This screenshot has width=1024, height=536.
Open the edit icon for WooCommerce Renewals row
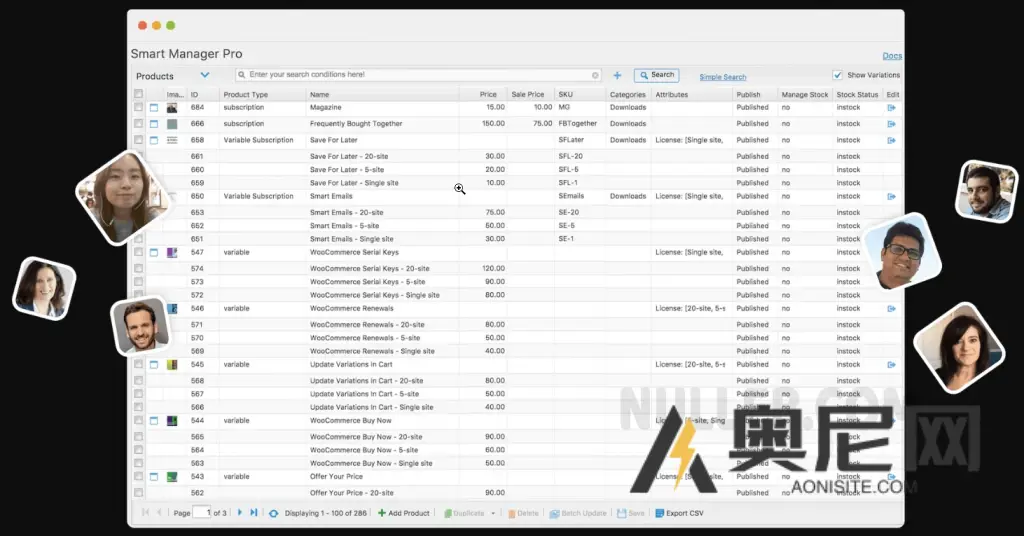pyautogui.click(x=891, y=309)
